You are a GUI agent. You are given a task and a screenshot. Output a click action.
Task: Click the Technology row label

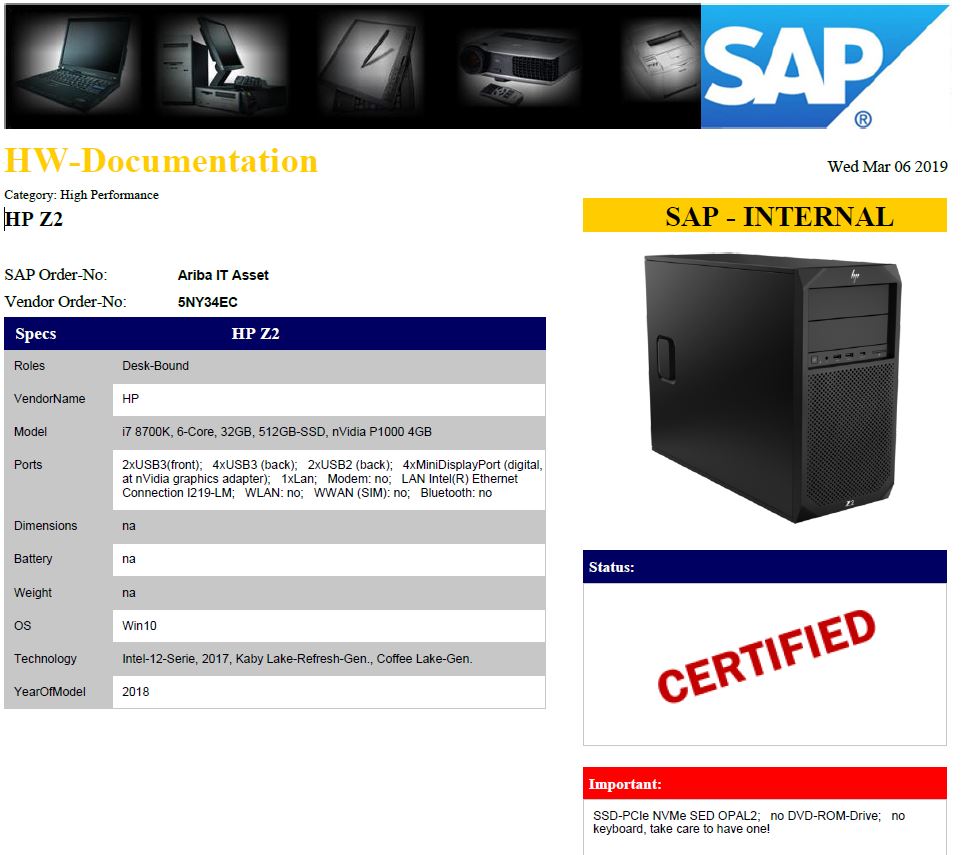(45, 659)
